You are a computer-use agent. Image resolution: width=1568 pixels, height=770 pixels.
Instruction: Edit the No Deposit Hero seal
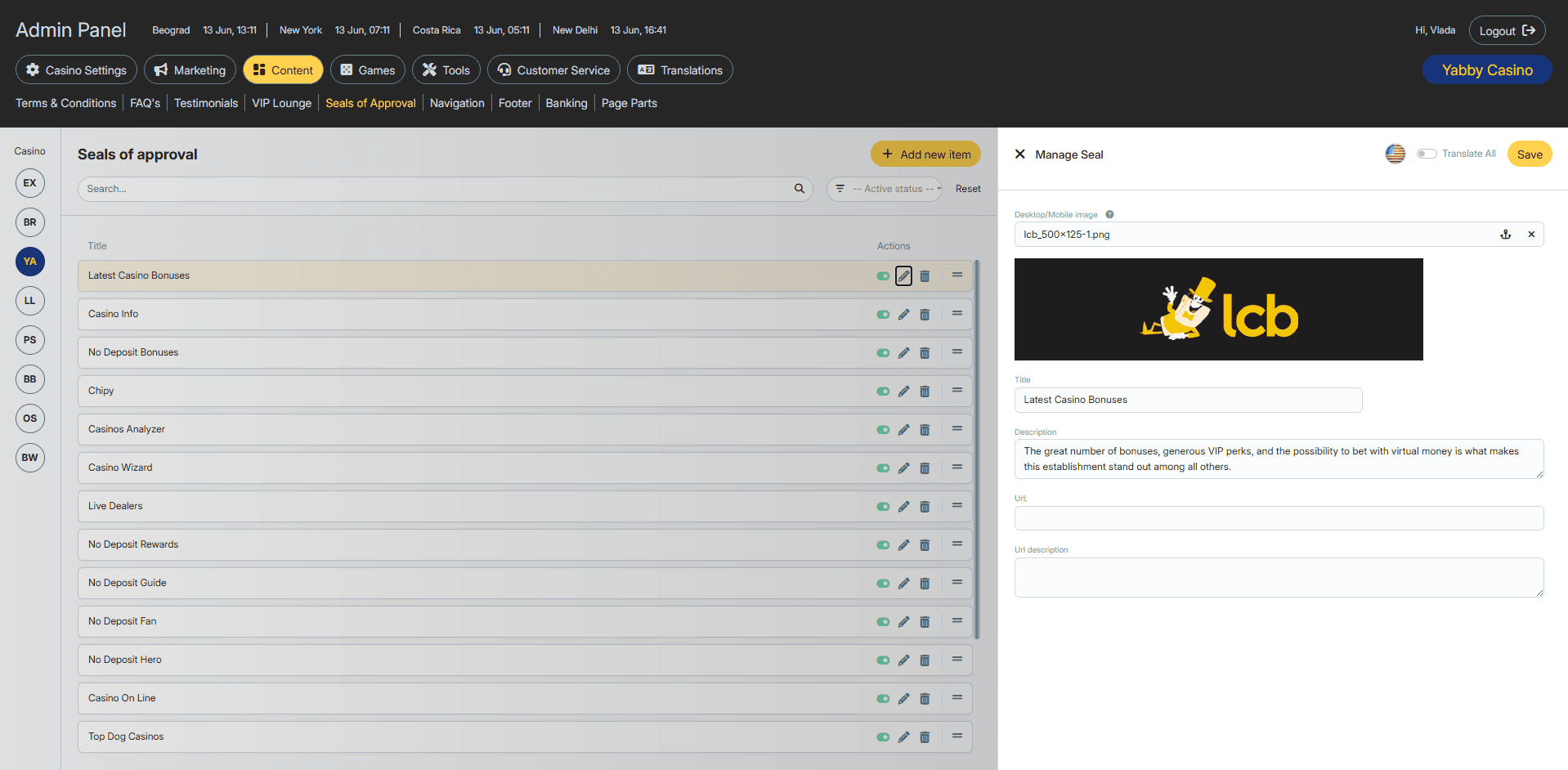pos(903,660)
